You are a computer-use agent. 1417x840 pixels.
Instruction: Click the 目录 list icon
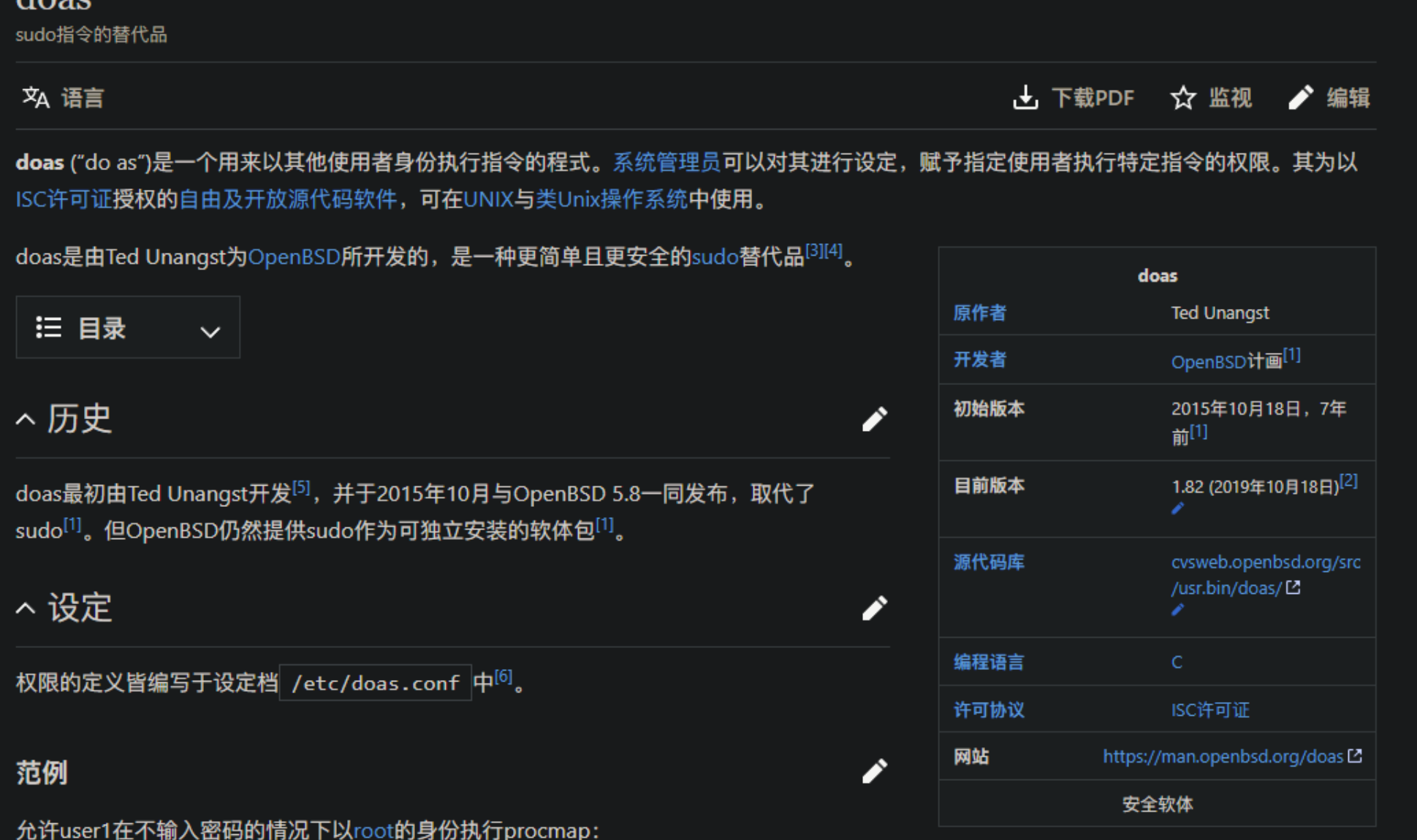[49, 328]
